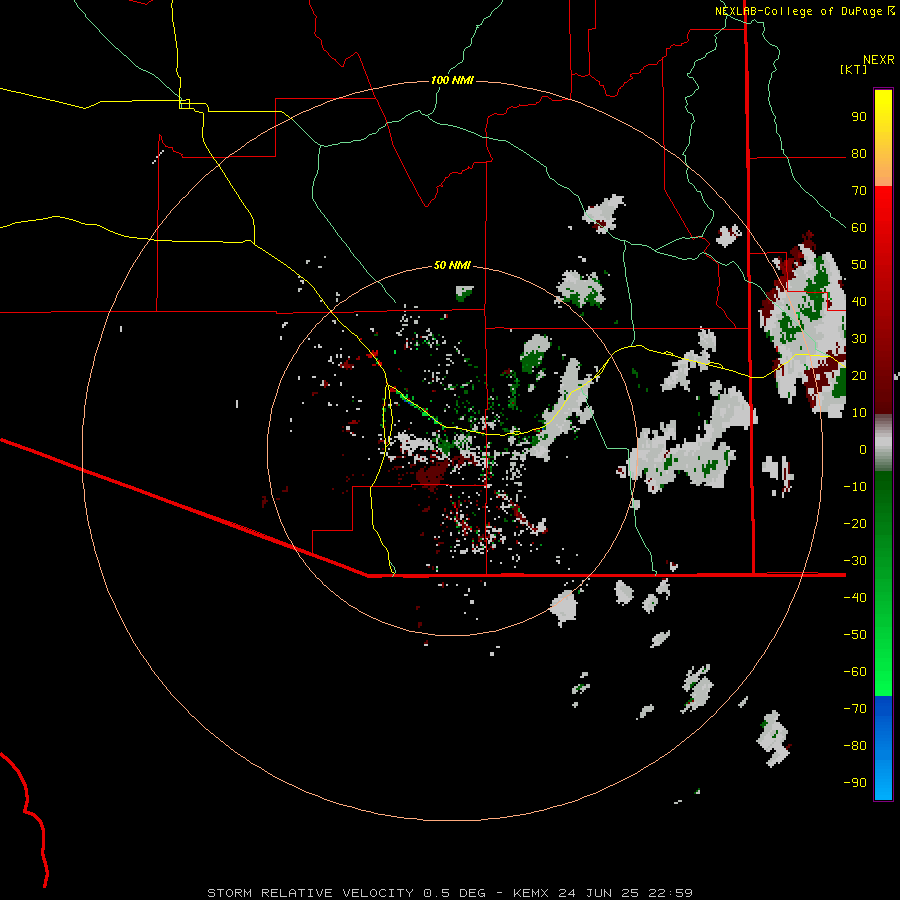Click the -70 value on velocity scale
Screen dimensions: 900x900
point(855,708)
